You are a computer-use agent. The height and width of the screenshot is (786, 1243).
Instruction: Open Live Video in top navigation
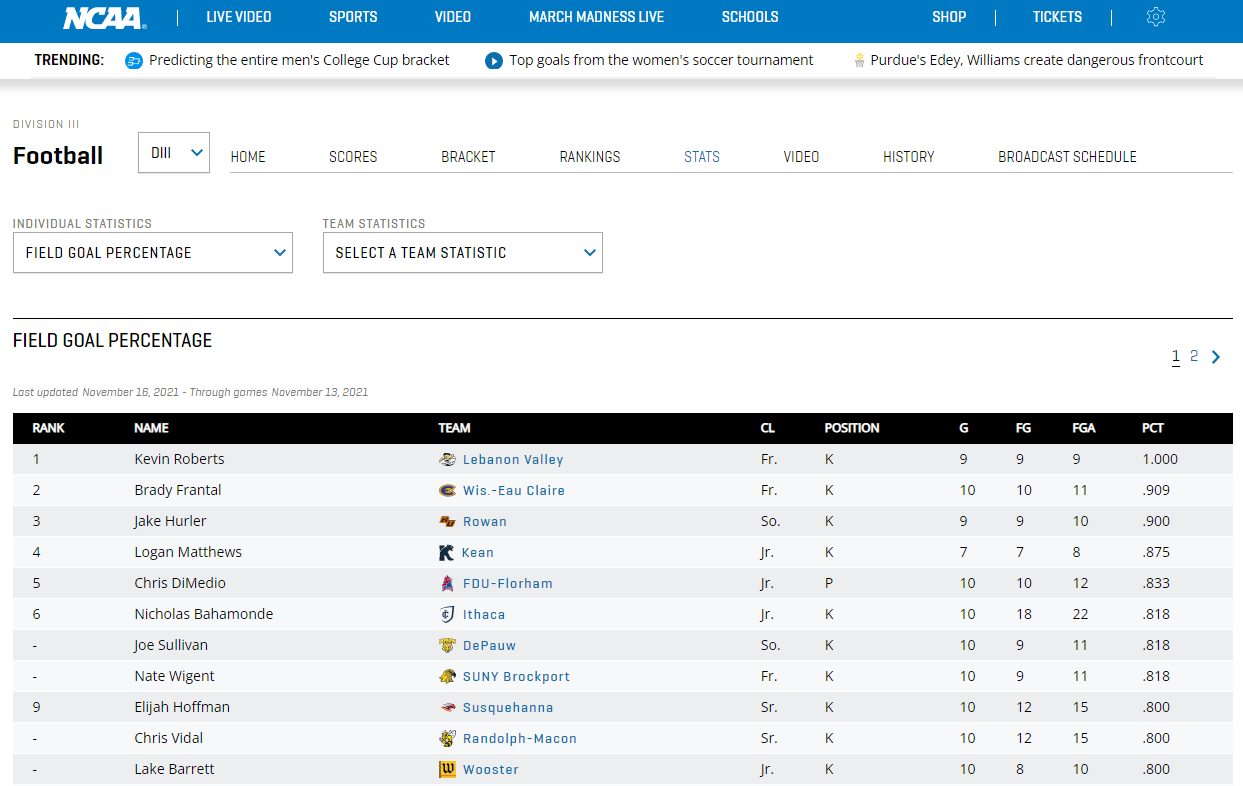coord(239,17)
